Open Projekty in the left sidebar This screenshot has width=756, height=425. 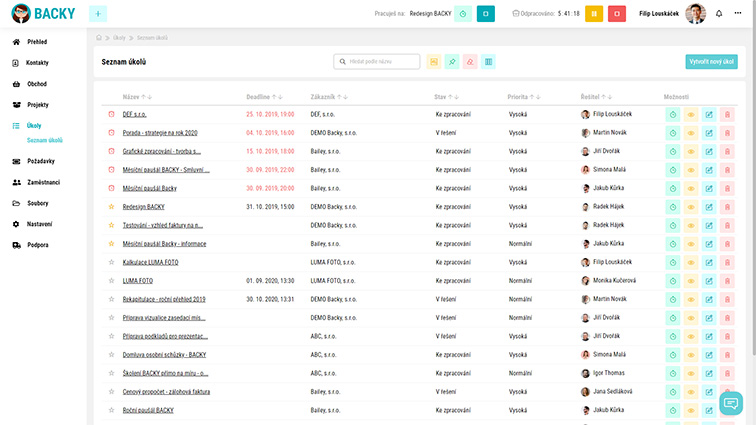point(38,104)
